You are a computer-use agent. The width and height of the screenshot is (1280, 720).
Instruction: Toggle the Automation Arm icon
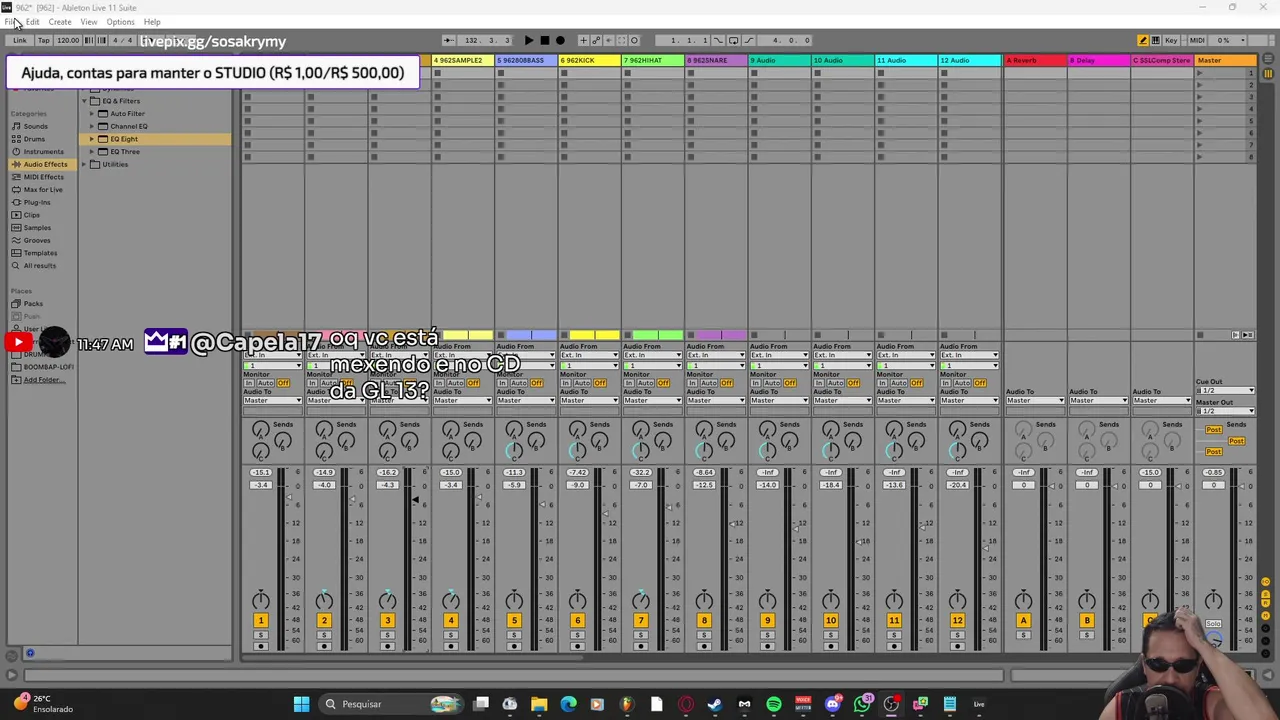(597, 40)
